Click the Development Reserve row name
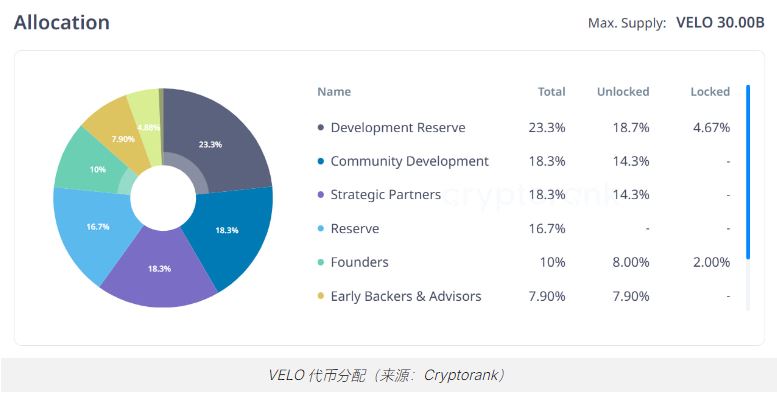The height and width of the screenshot is (395, 777). point(398,128)
